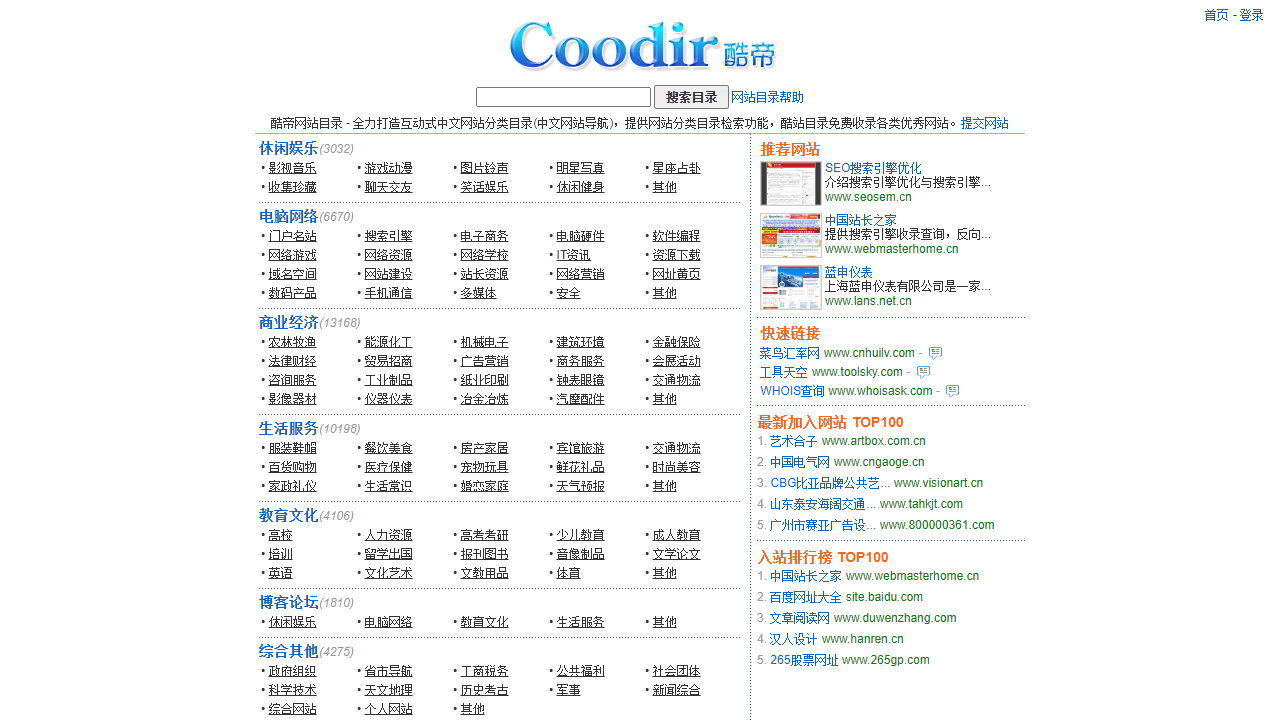
Task: Browse the 仪器仪表 subcategory
Action: pos(388,399)
